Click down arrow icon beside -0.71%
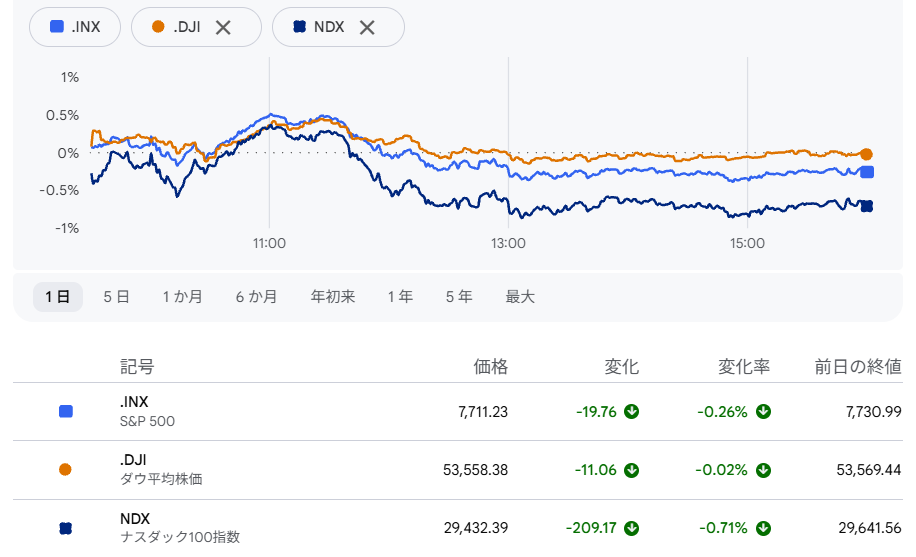Image resolution: width=916 pixels, height=557 pixels. click(763, 528)
